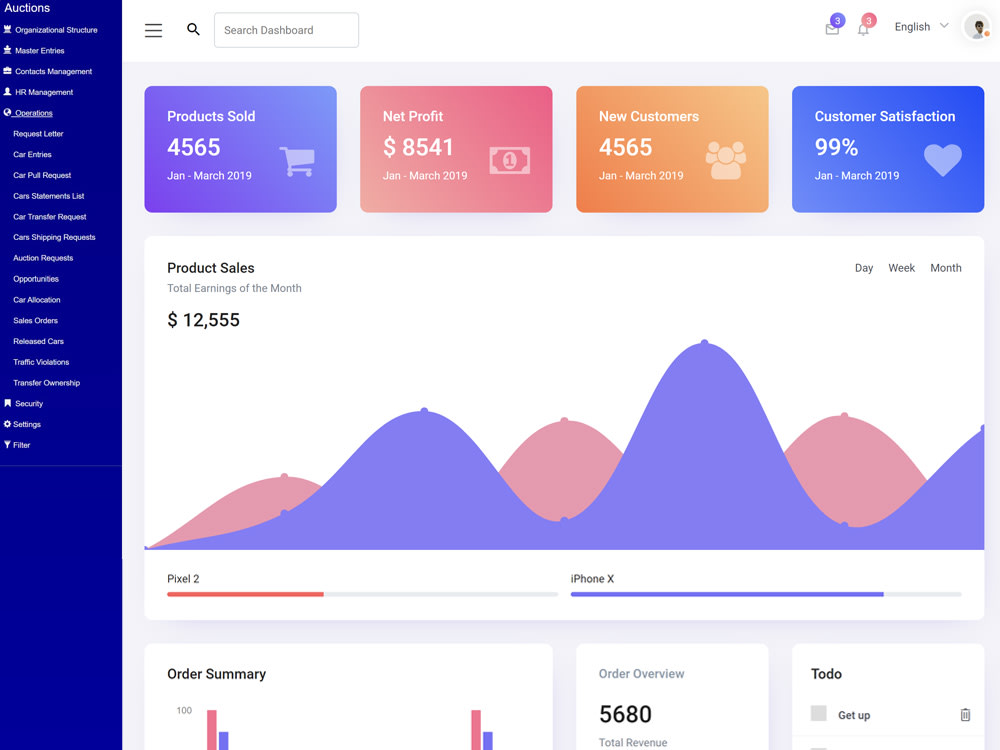Click the Auctions sidebar title
The width and height of the screenshot is (1000, 750).
(x=27, y=8)
